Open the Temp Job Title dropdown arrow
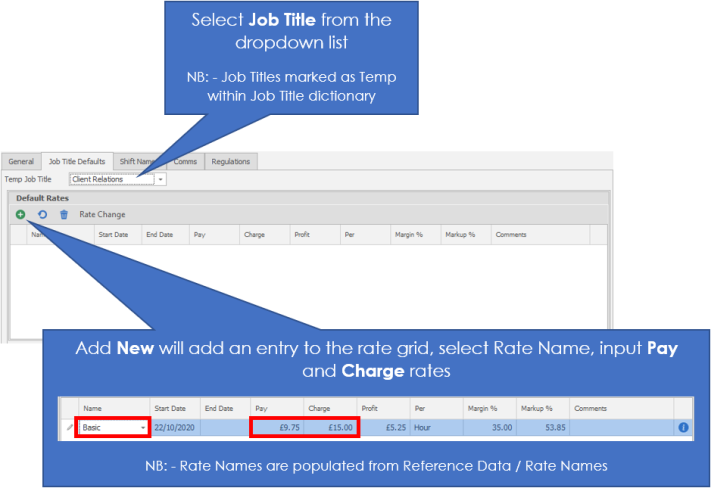711x488 pixels. coord(161,179)
